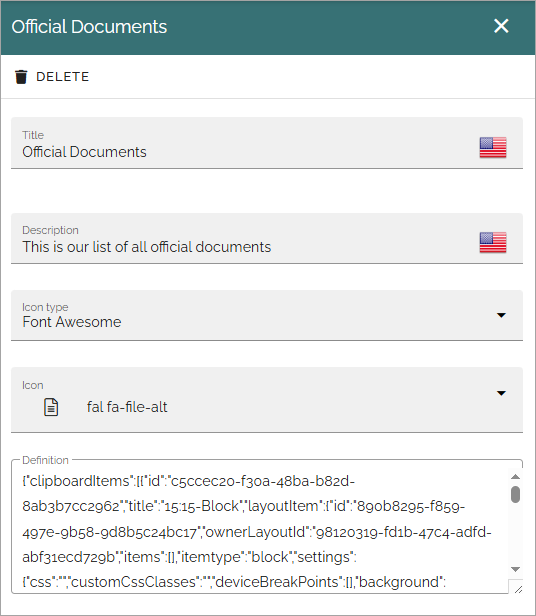Close the Official Documents dialog

click(501, 26)
